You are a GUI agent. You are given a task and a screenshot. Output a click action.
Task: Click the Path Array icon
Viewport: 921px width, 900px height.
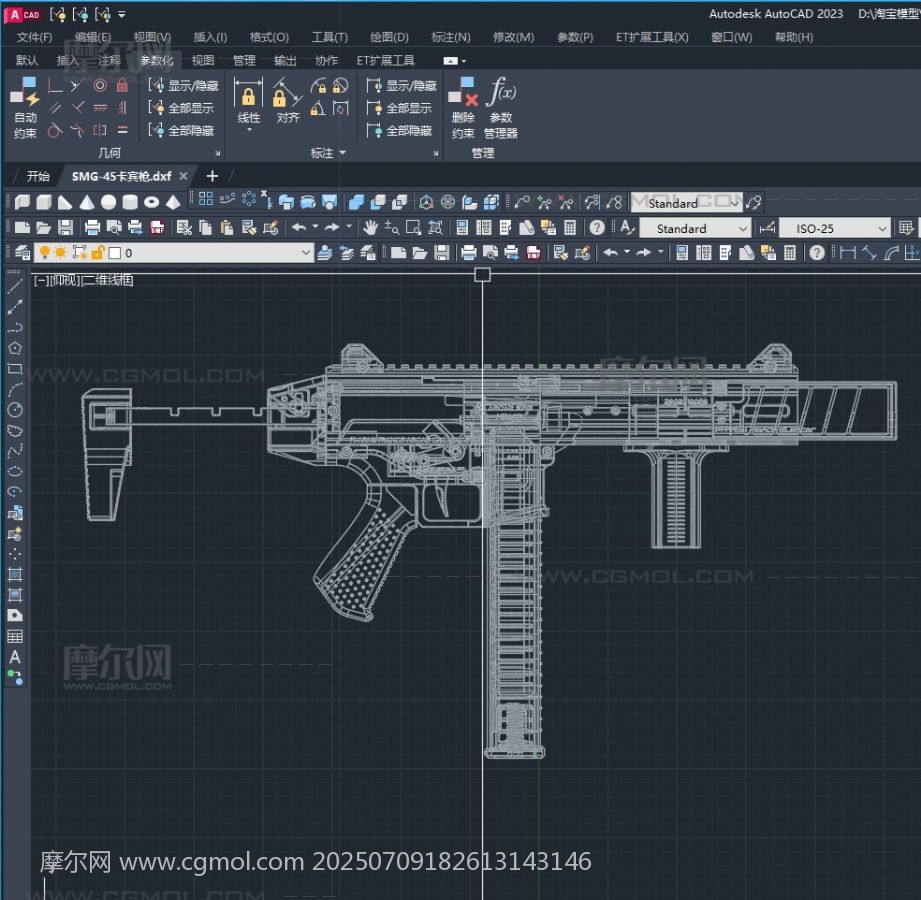[227, 199]
